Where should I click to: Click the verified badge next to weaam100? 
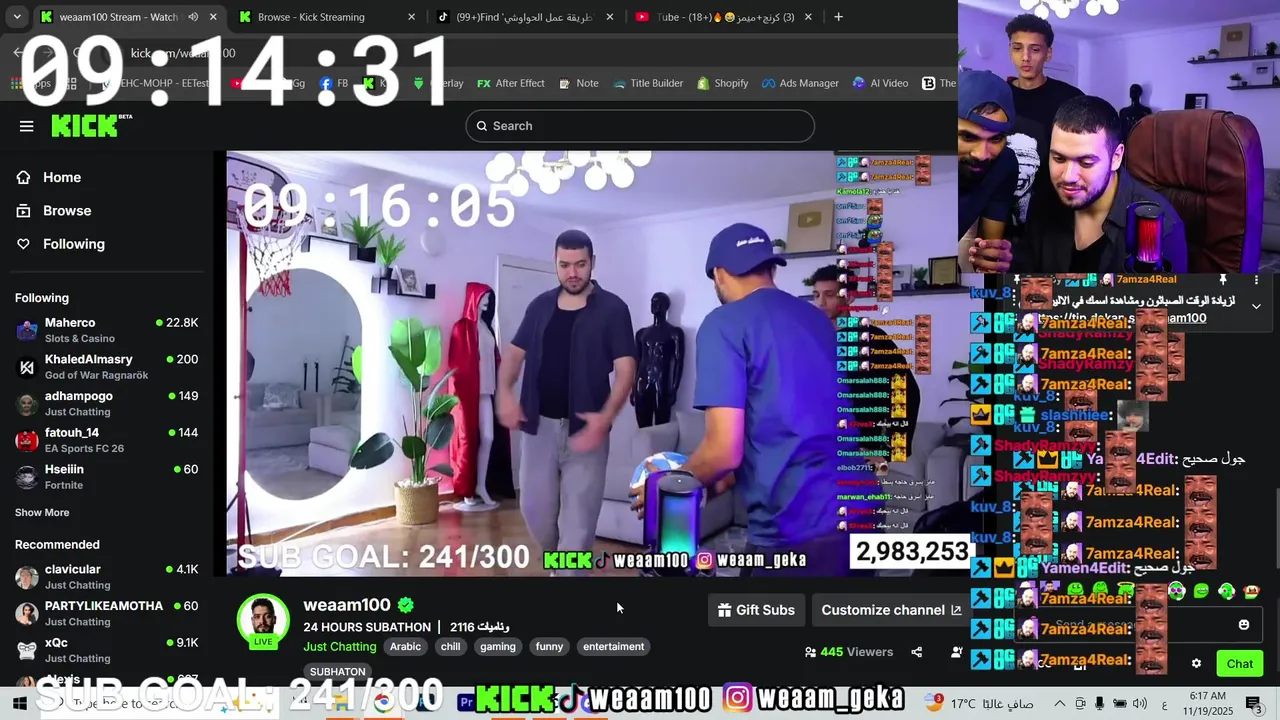405,605
